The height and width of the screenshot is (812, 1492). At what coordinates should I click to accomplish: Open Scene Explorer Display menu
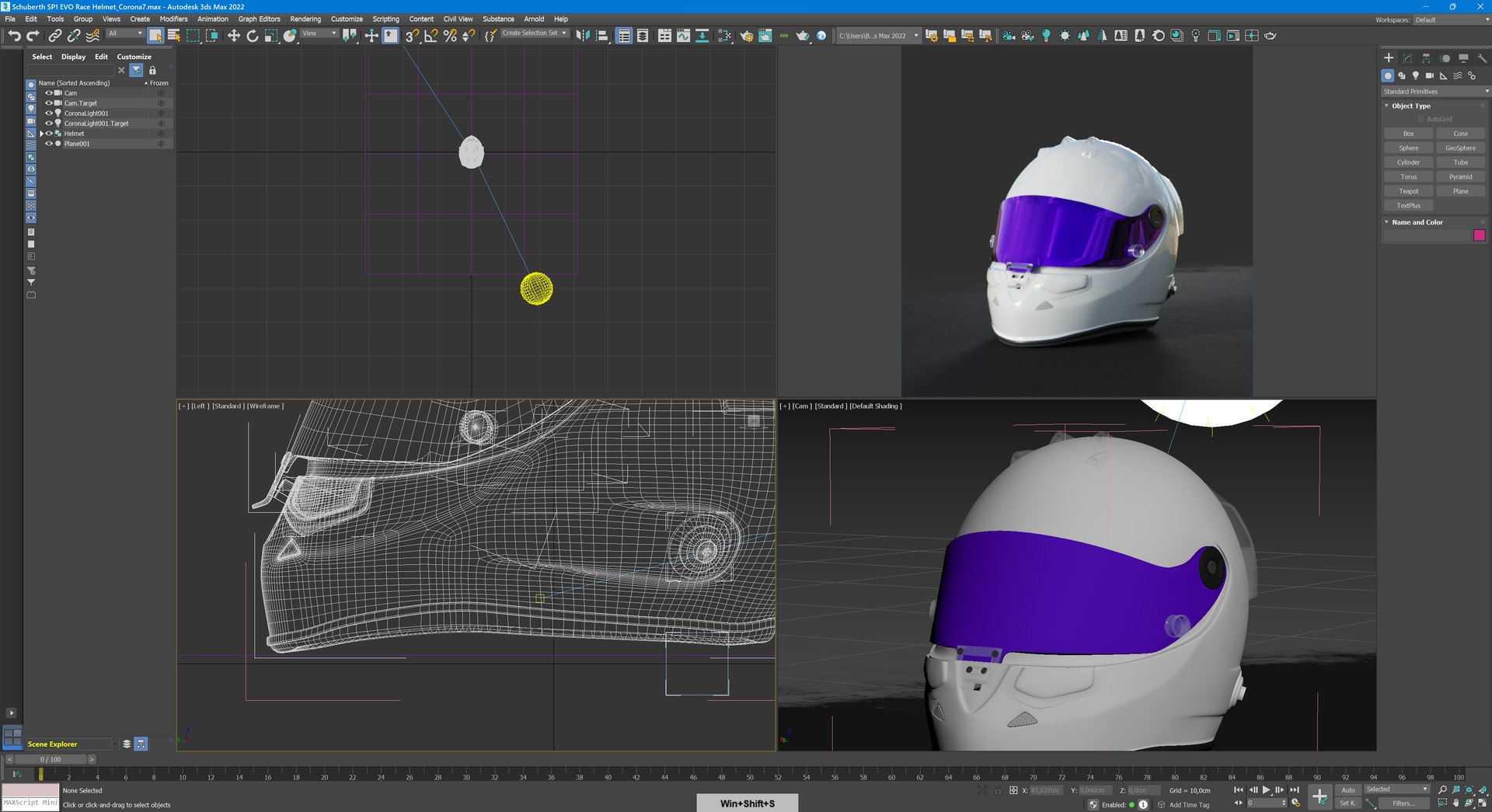(73, 57)
